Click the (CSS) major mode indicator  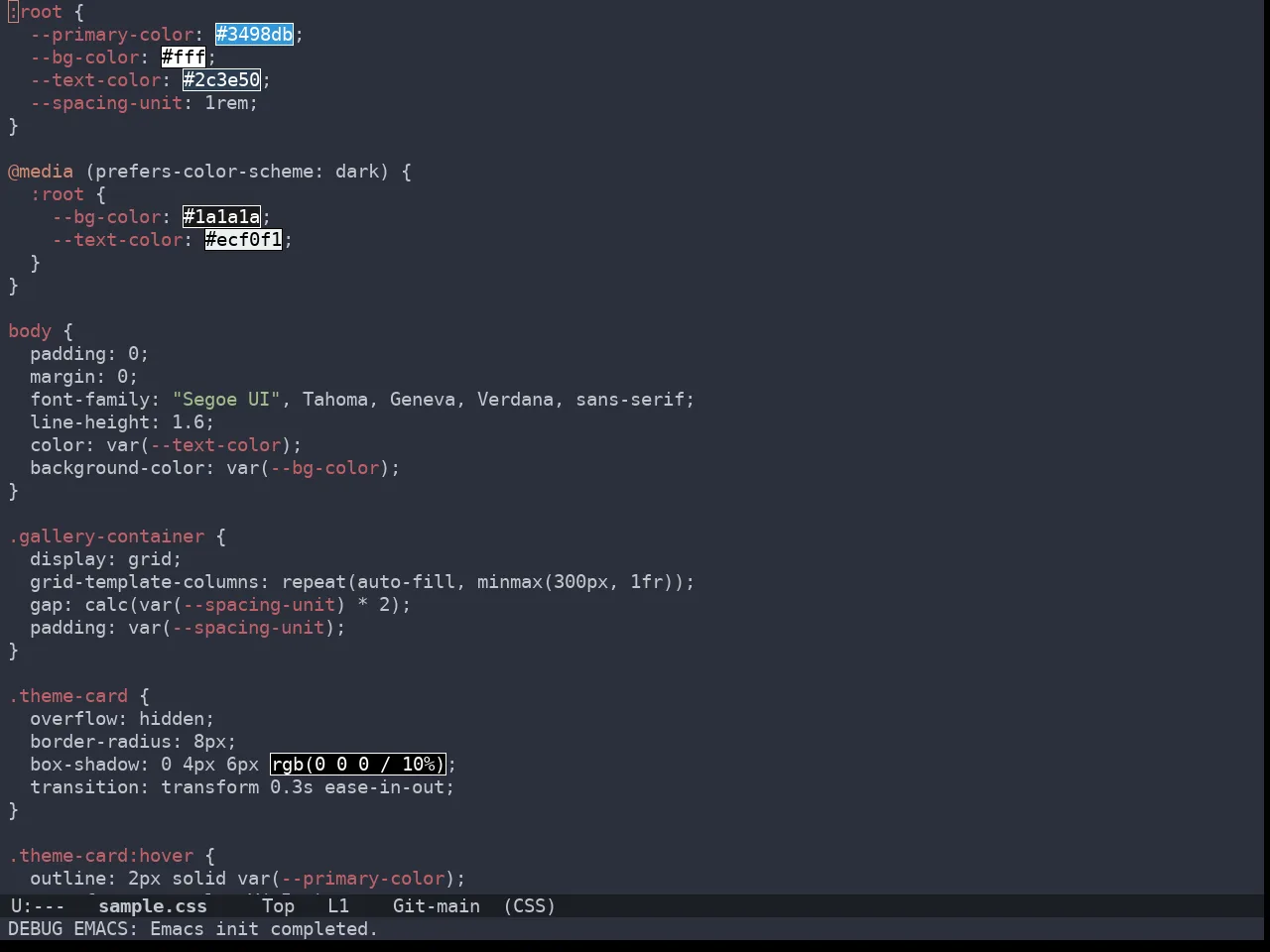[x=529, y=906]
